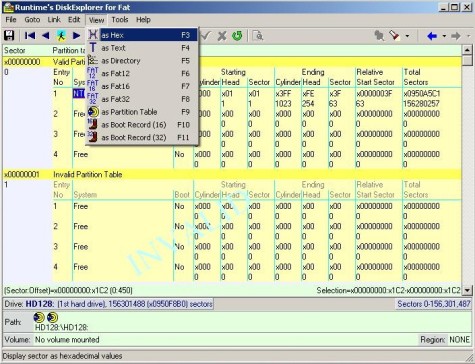This screenshot has width=475, height=364.
Task: Open the Help menu
Action: [143, 20]
